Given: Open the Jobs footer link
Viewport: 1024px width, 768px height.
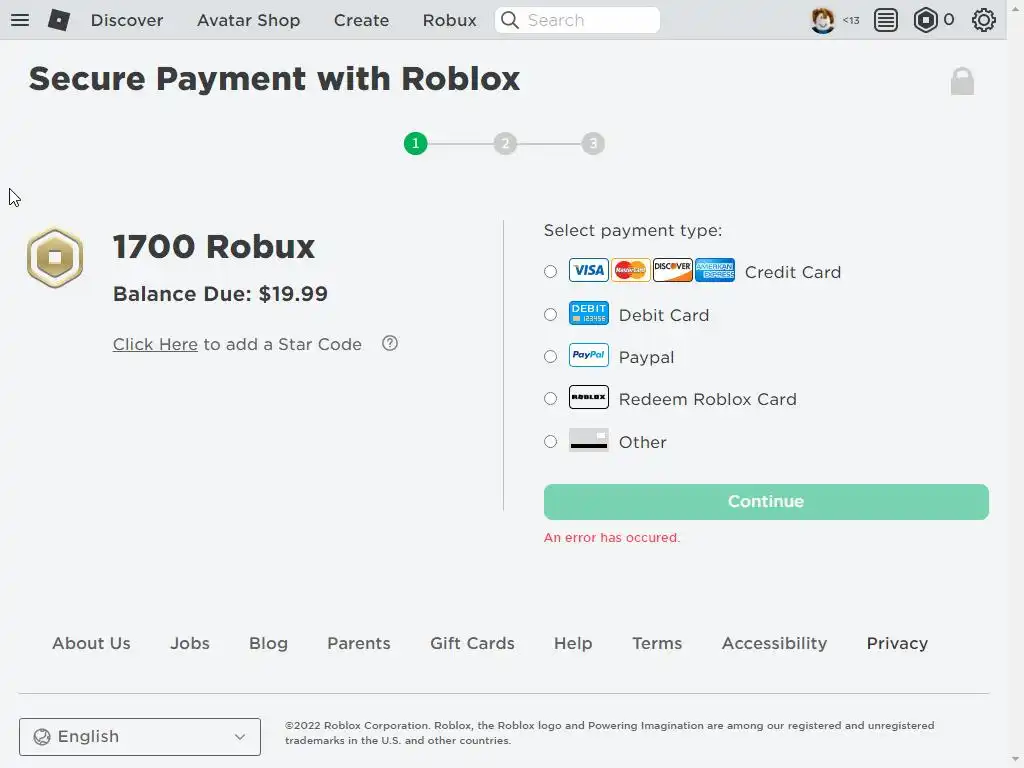Looking at the screenshot, I should point(190,643).
